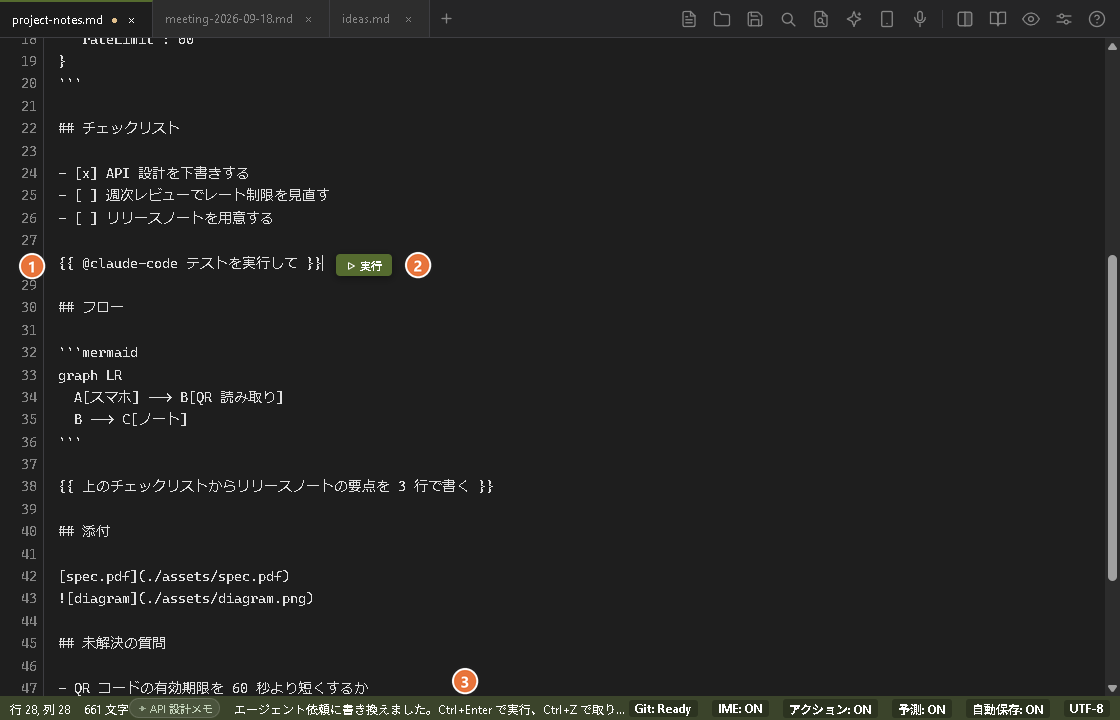Click the [spec.pdf](./assets/spec.pdf) link
Viewport: 1120px width, 720px height.
174,576
